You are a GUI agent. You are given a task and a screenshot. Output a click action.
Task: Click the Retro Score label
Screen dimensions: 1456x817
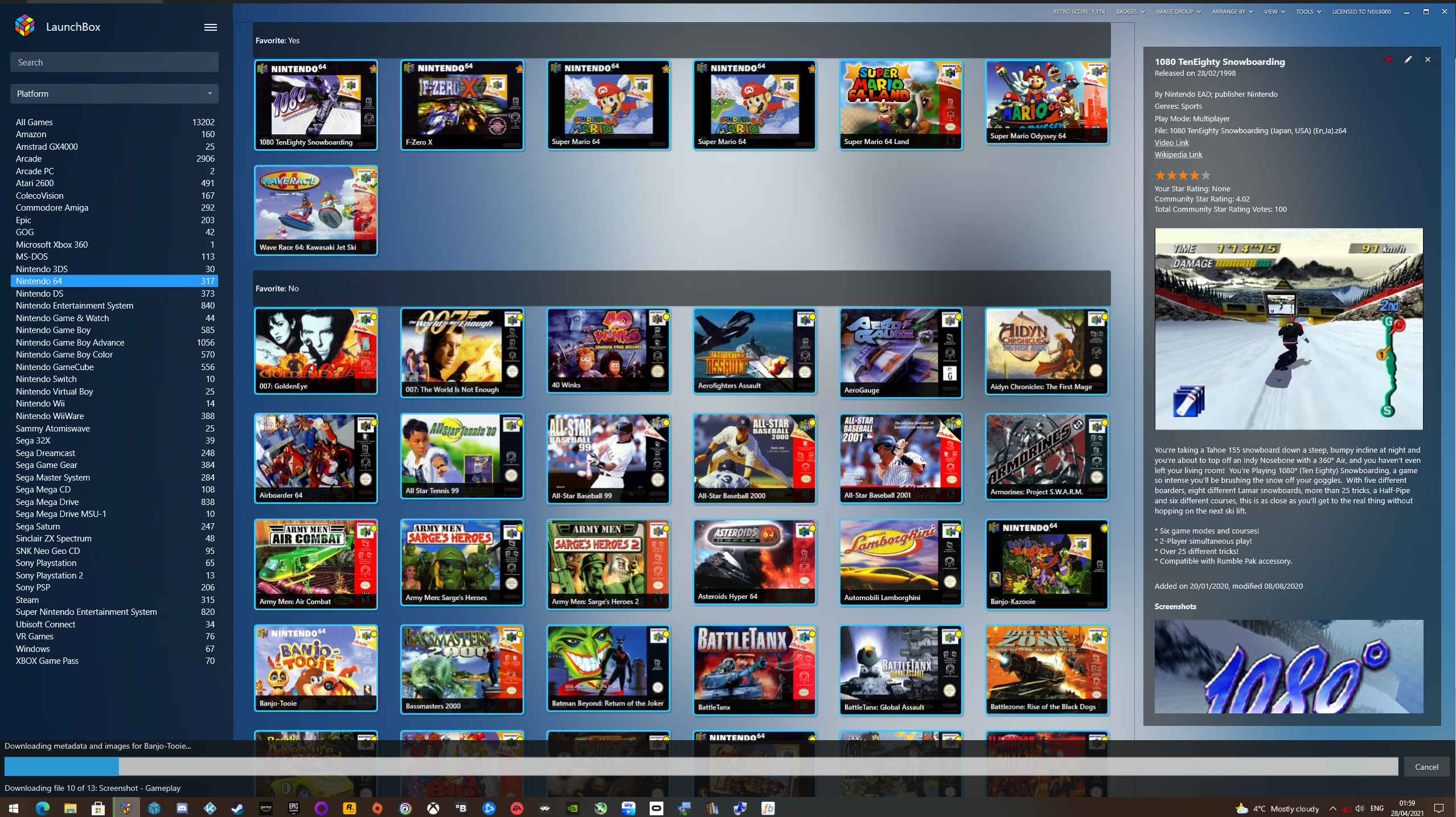pyautogui.click(x=1078, y=11)
